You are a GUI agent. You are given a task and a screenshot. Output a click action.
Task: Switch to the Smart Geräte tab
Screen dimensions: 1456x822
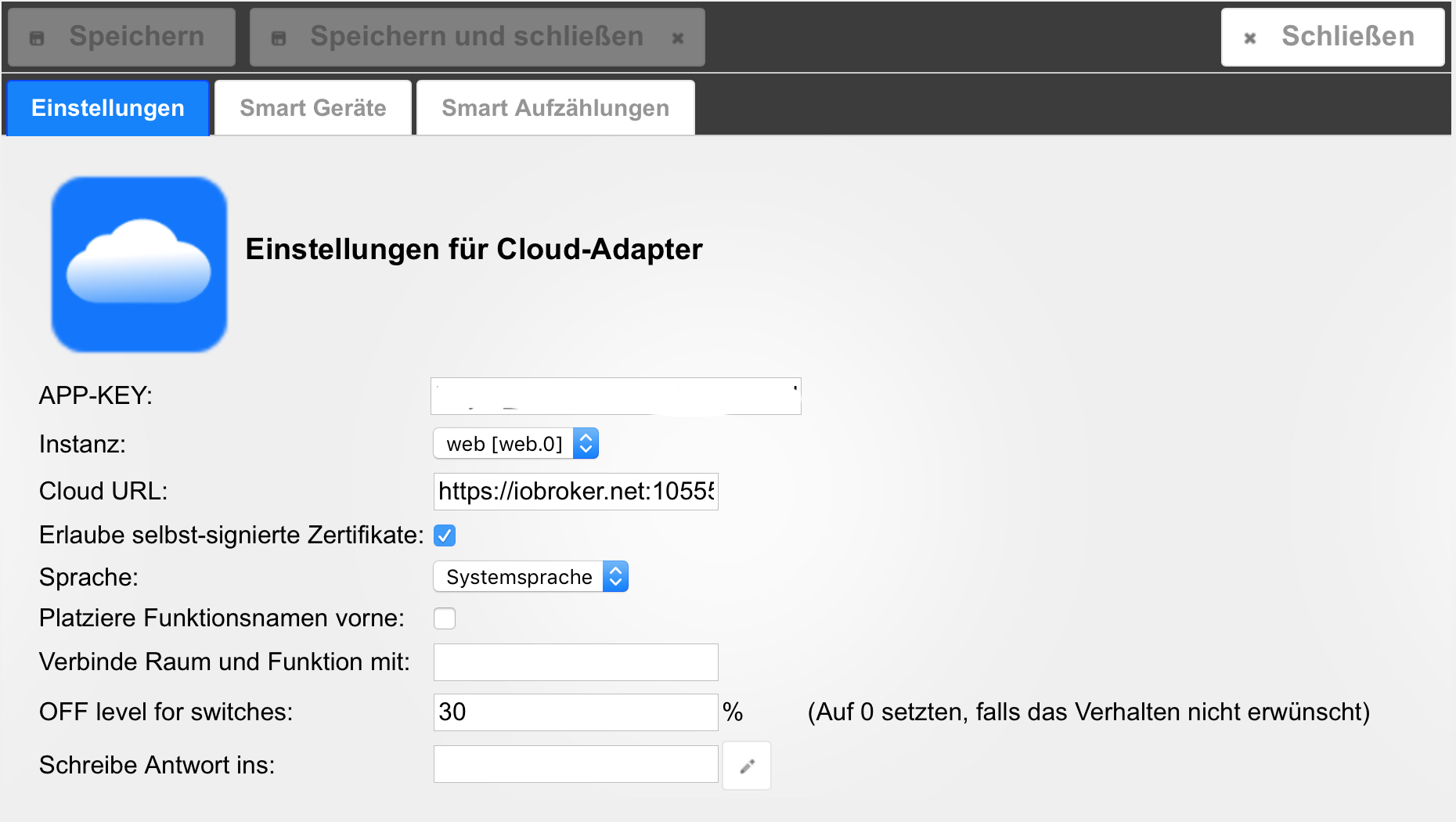coord(313,108)
